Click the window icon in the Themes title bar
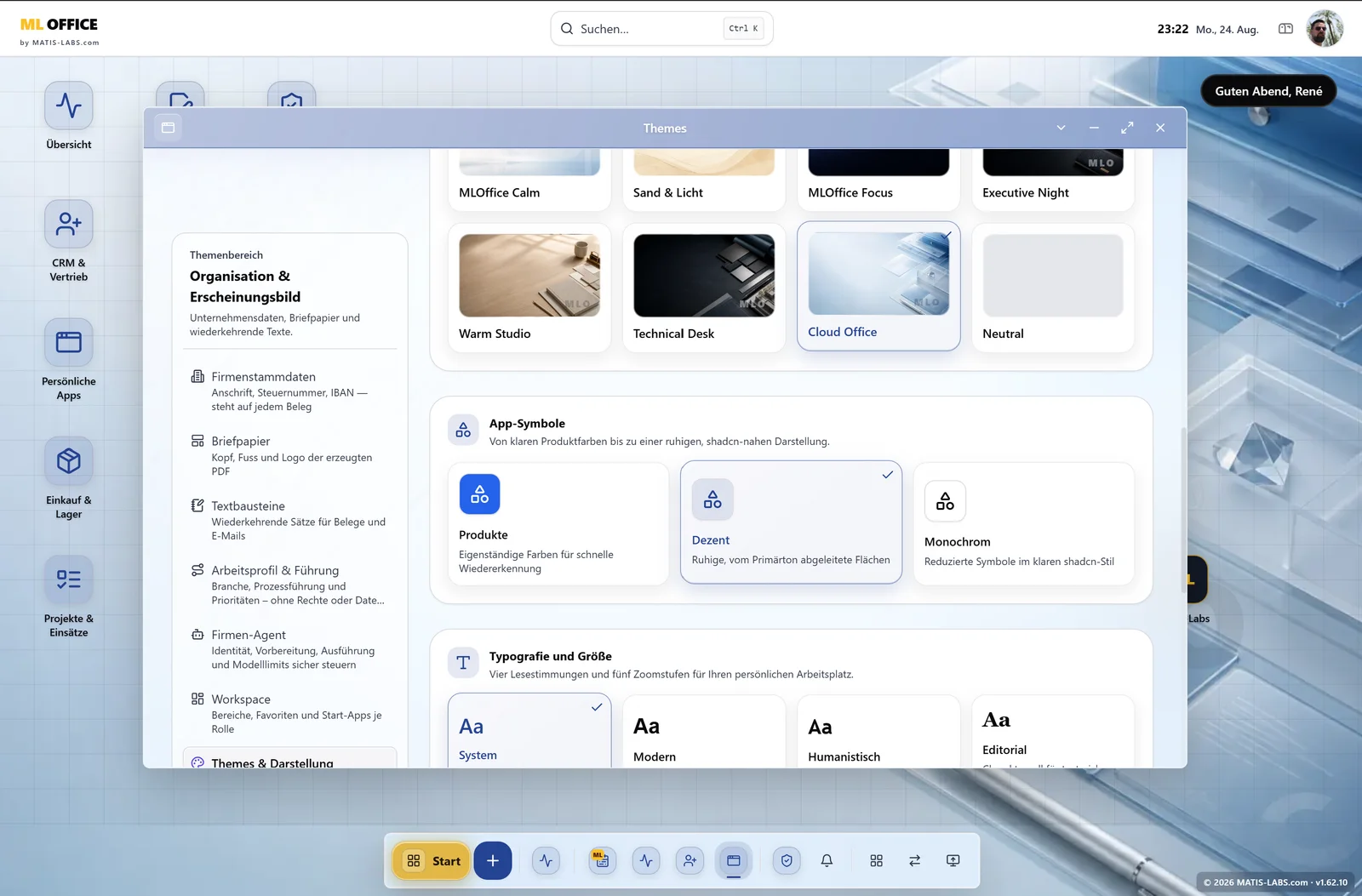Image resolution: width=1362 pixels, height=896 pixels. 169,128
